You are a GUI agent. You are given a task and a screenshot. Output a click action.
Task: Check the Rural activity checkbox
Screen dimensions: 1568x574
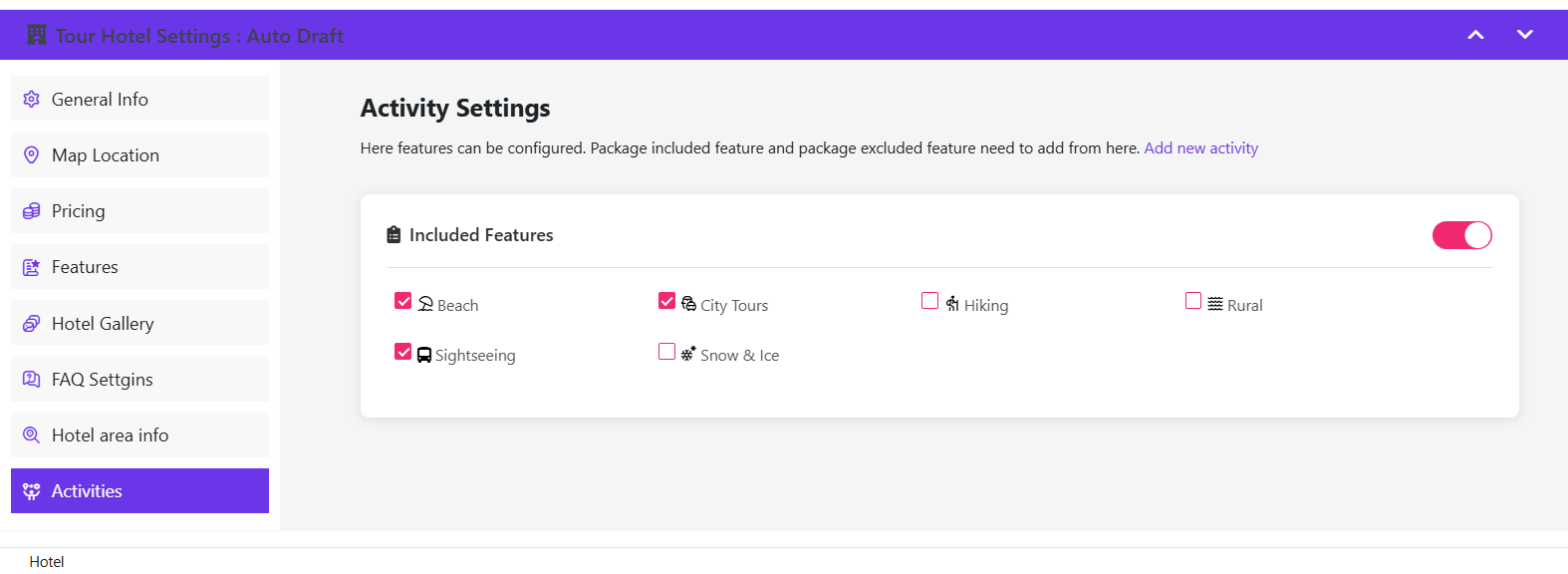[1193, 301]
